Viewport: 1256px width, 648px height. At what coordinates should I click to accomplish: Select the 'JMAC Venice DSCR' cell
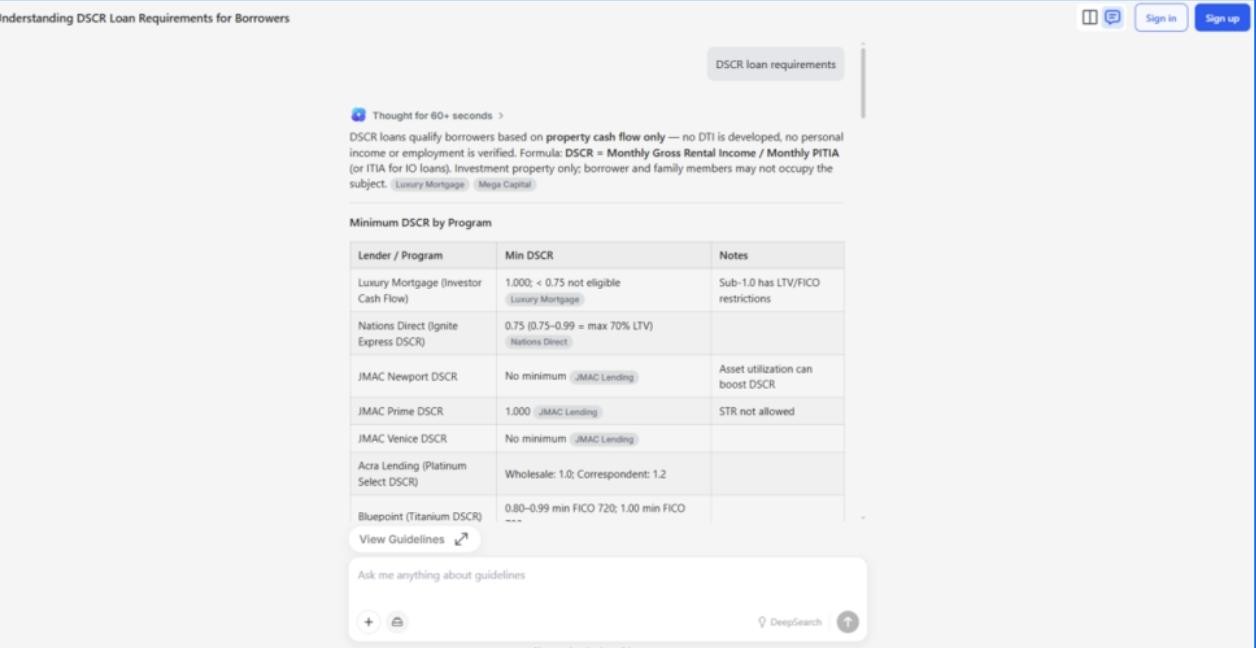tap(423, 438)
